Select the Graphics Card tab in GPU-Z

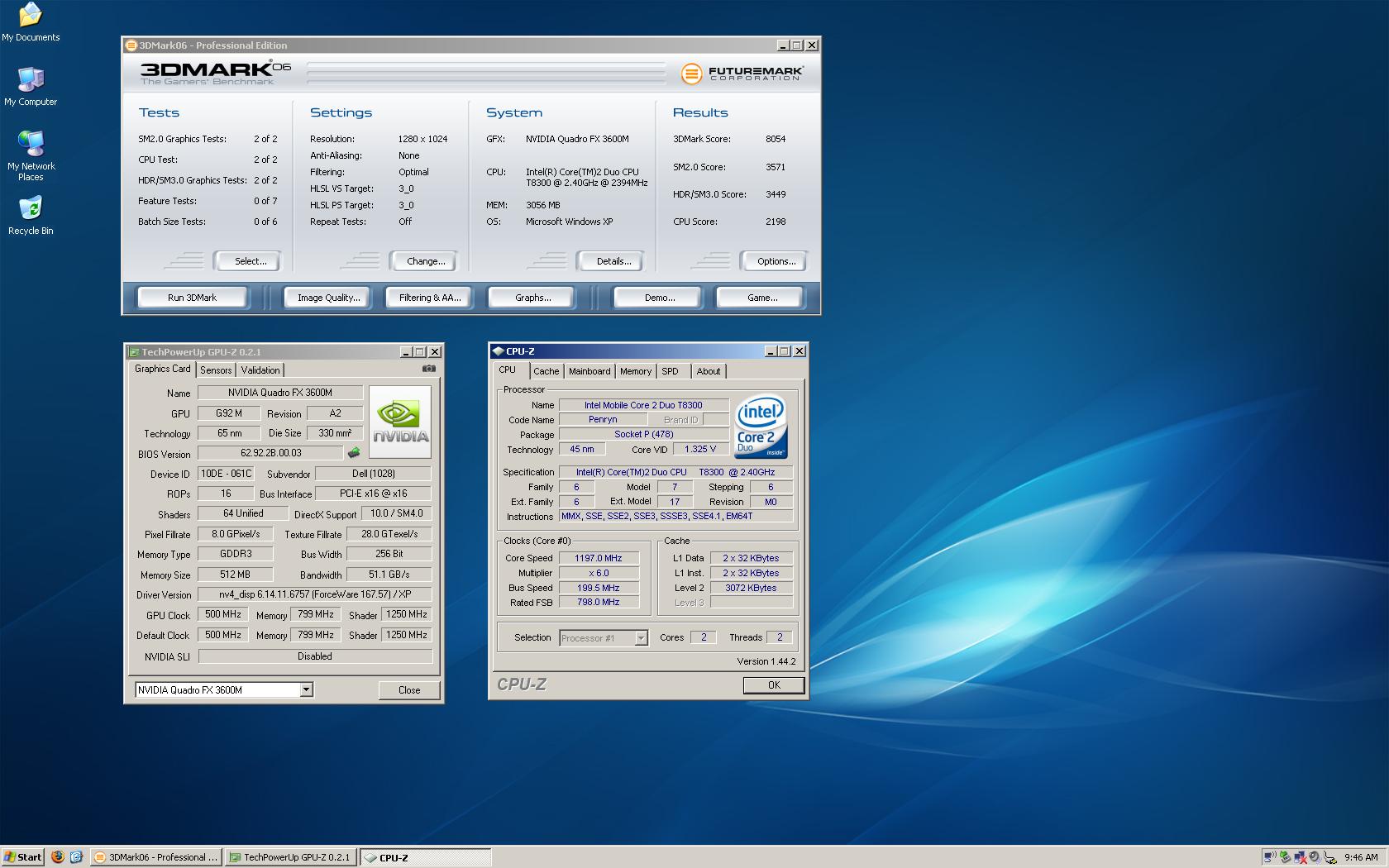pos(163,370)
